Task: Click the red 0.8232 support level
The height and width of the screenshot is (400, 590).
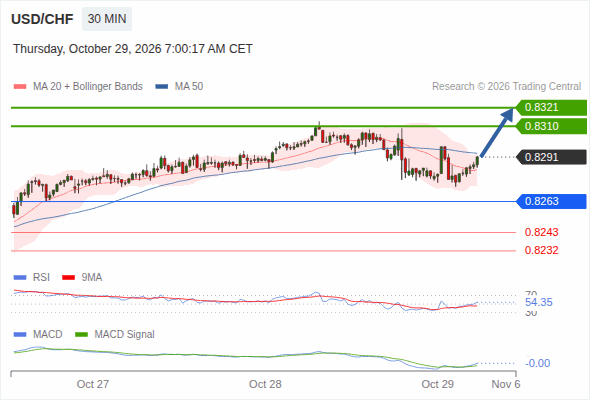Action: tap(541, 250)
